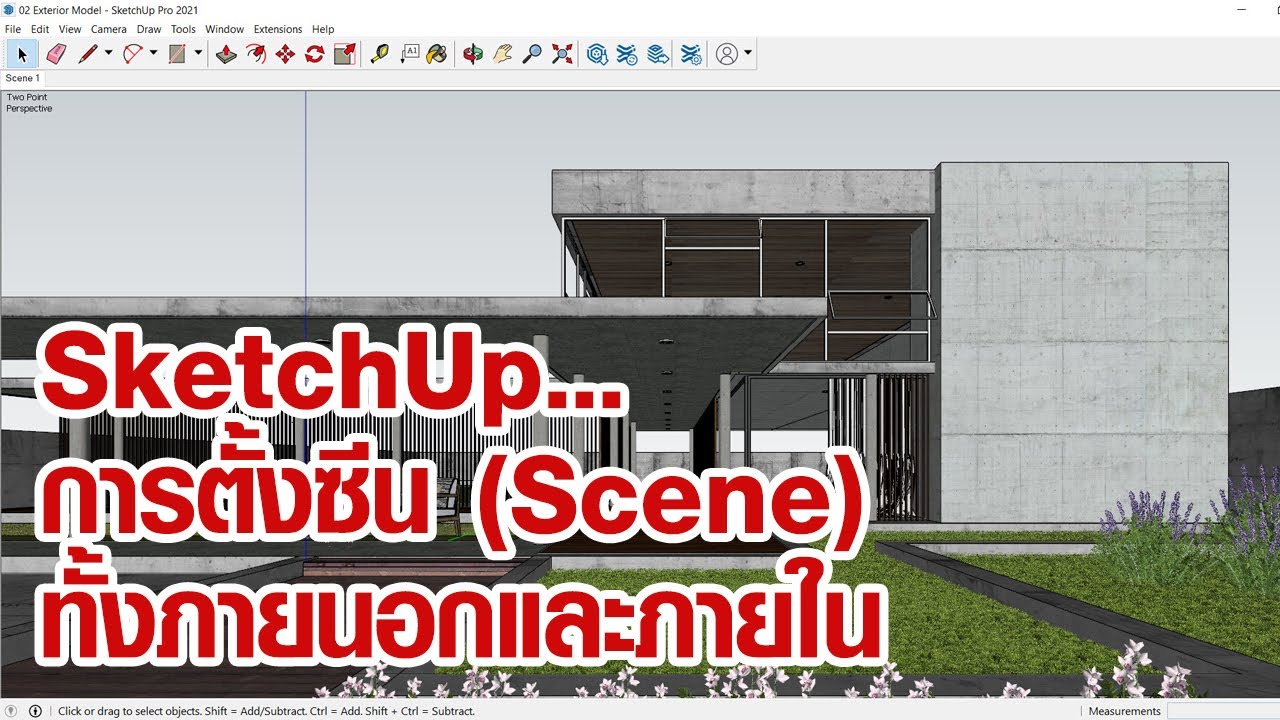Click the Measurements label text

pyautogui.click(x=1124, y=711)
